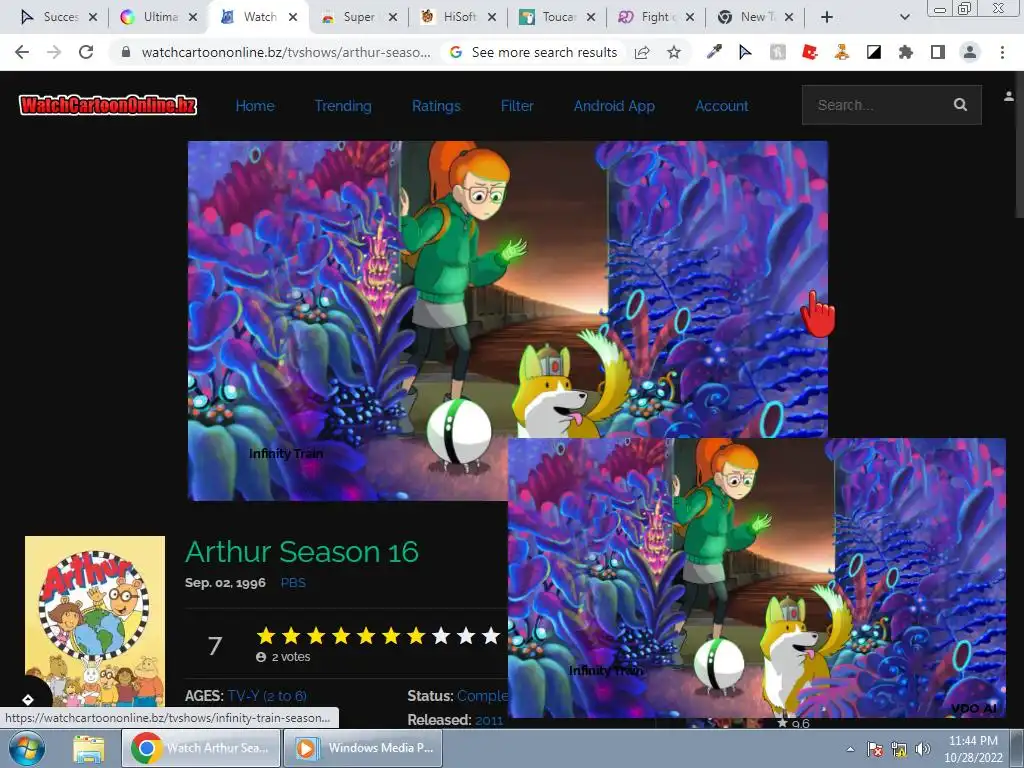Open the Chrome profile avatar

pos(970,52)
